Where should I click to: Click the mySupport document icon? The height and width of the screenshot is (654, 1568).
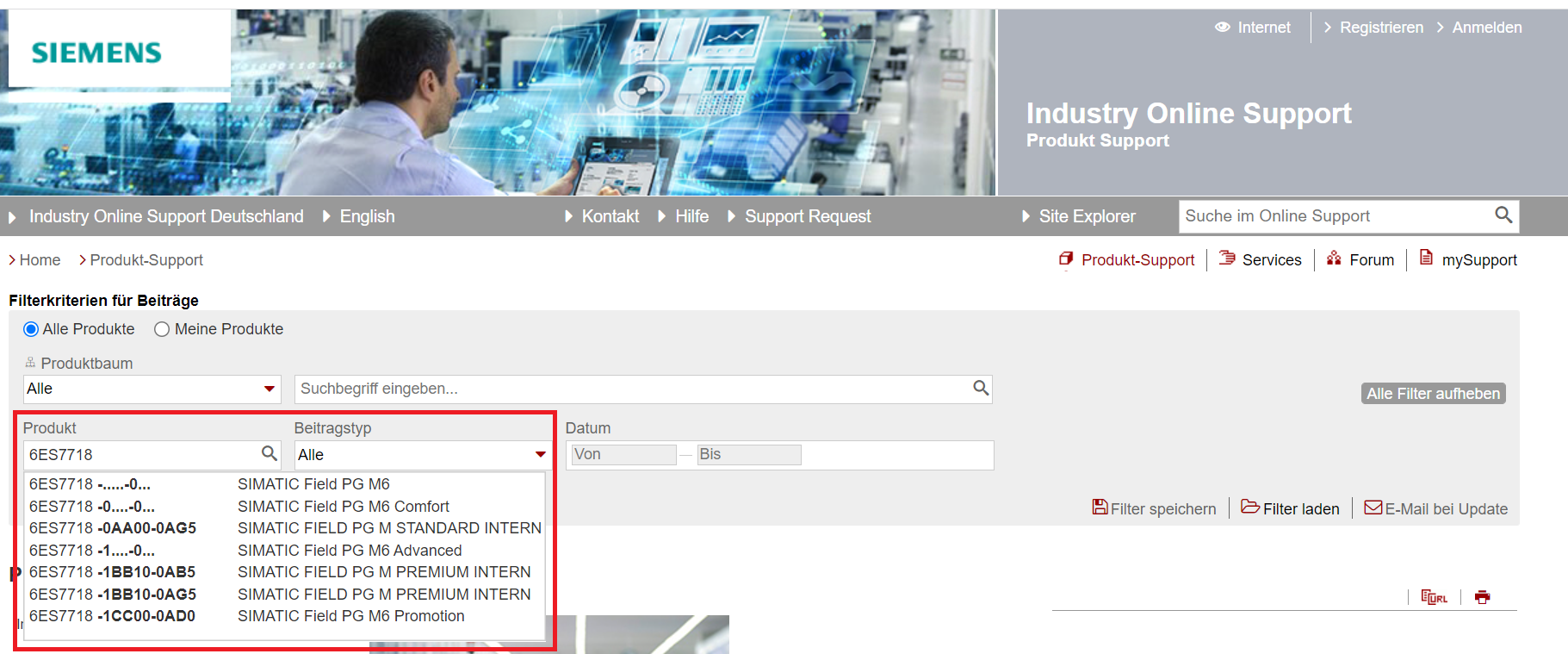pos(1427,258)
